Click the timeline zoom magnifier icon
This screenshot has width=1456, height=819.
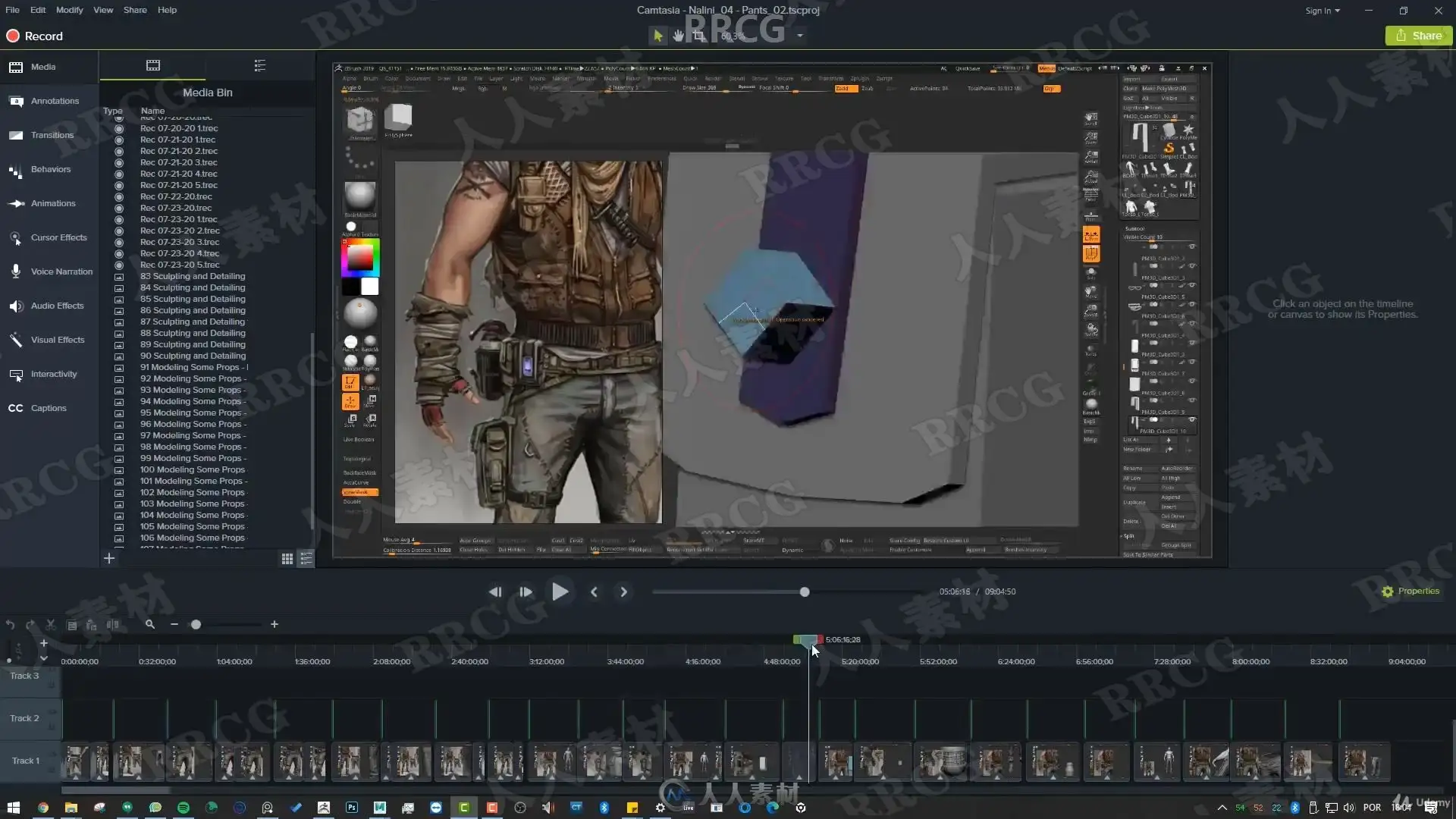(150, 624)
